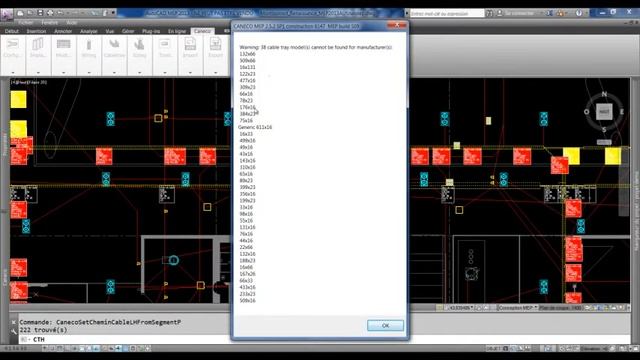Open the help question mark icon
This screenshot has height=360, width=640.
579,13
